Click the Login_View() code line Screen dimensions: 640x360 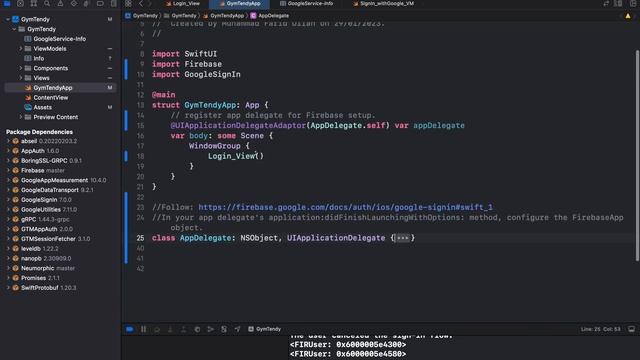(236, 156)
